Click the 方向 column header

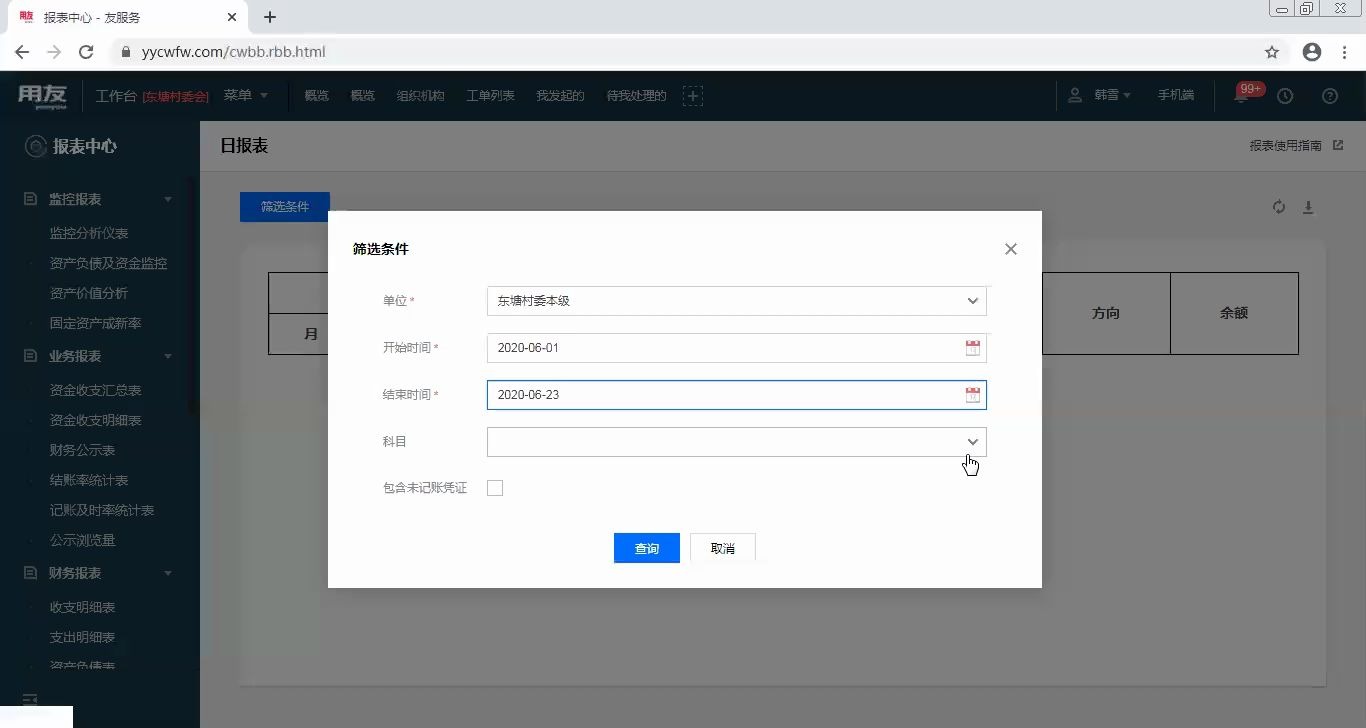click(x=1106, y=313)
